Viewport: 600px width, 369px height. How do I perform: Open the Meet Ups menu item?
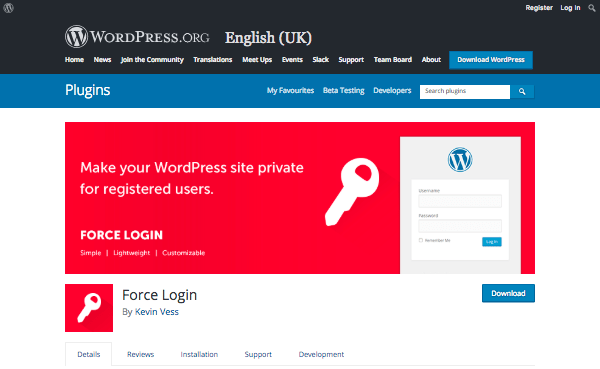(x=257, y=60)
